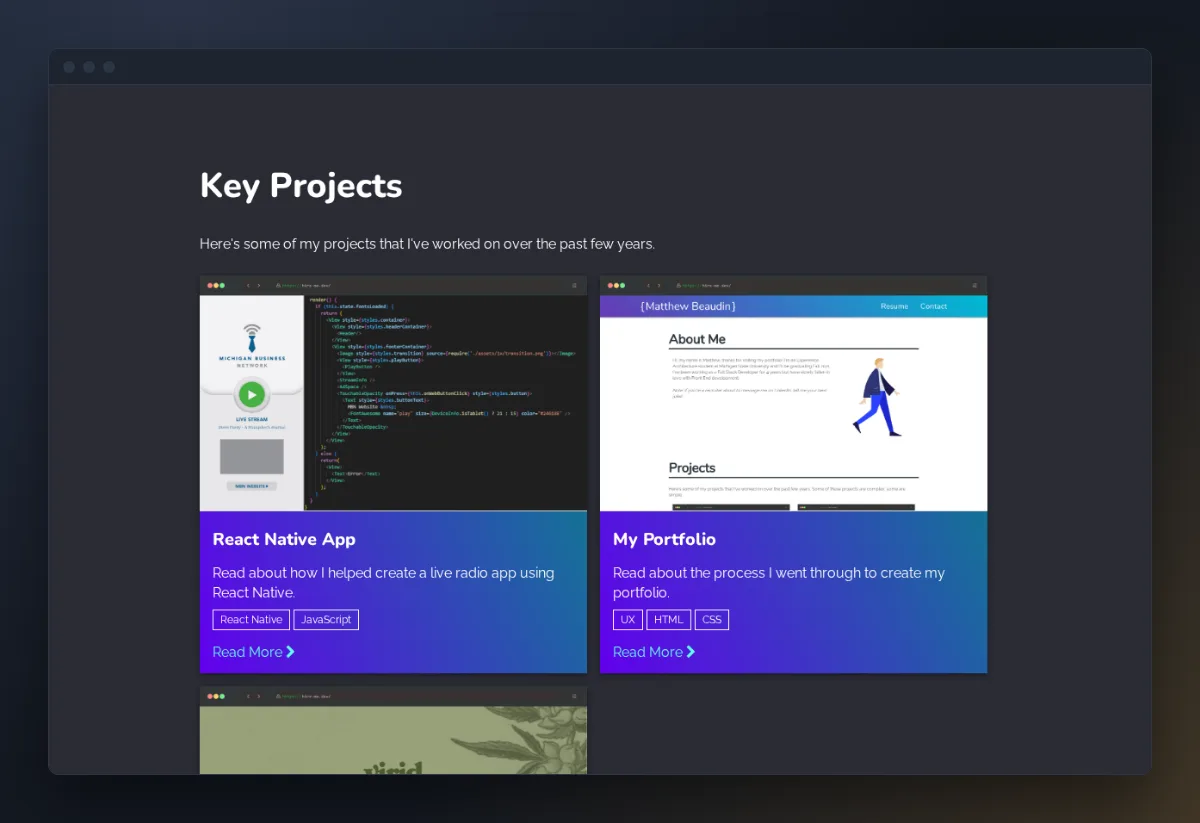Click Read More on React Native App card

click(253, 652)
